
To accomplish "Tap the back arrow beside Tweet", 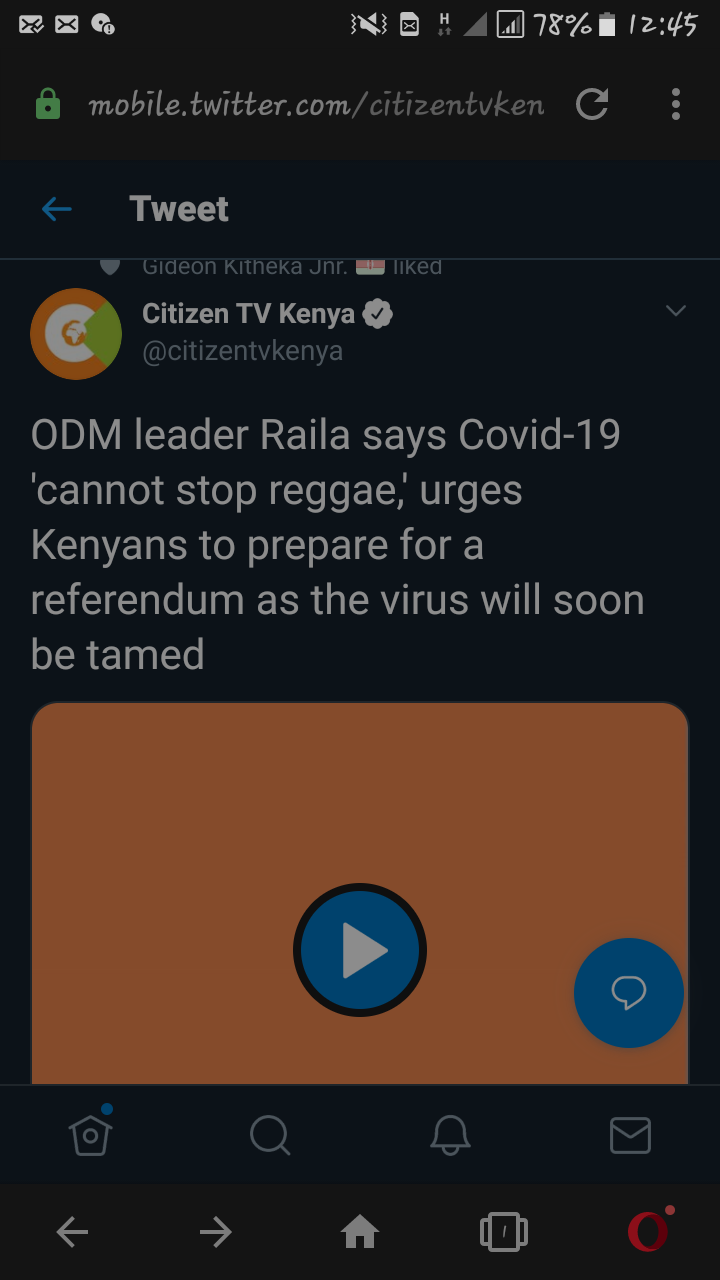I will [x=57, y=209].
